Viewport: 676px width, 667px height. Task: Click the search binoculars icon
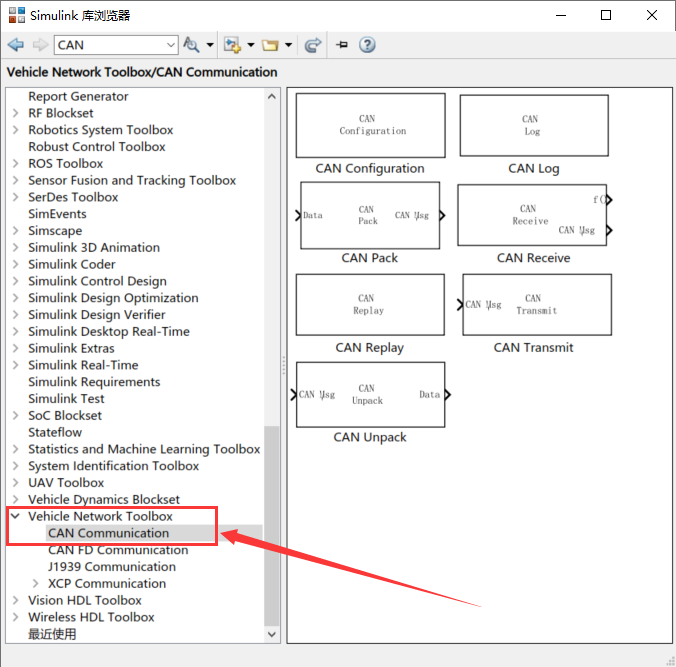click(191, 45)
